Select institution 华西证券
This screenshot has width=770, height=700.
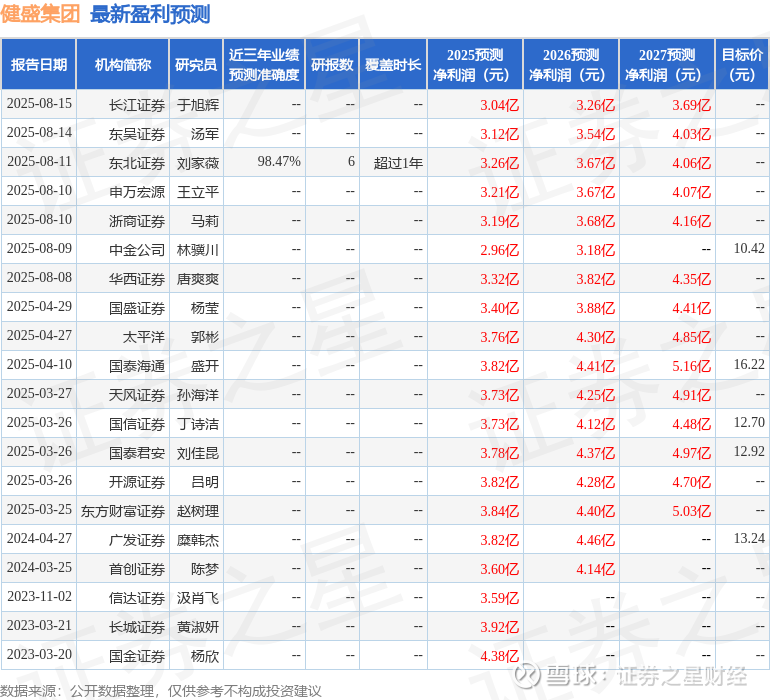click(137, 279)
